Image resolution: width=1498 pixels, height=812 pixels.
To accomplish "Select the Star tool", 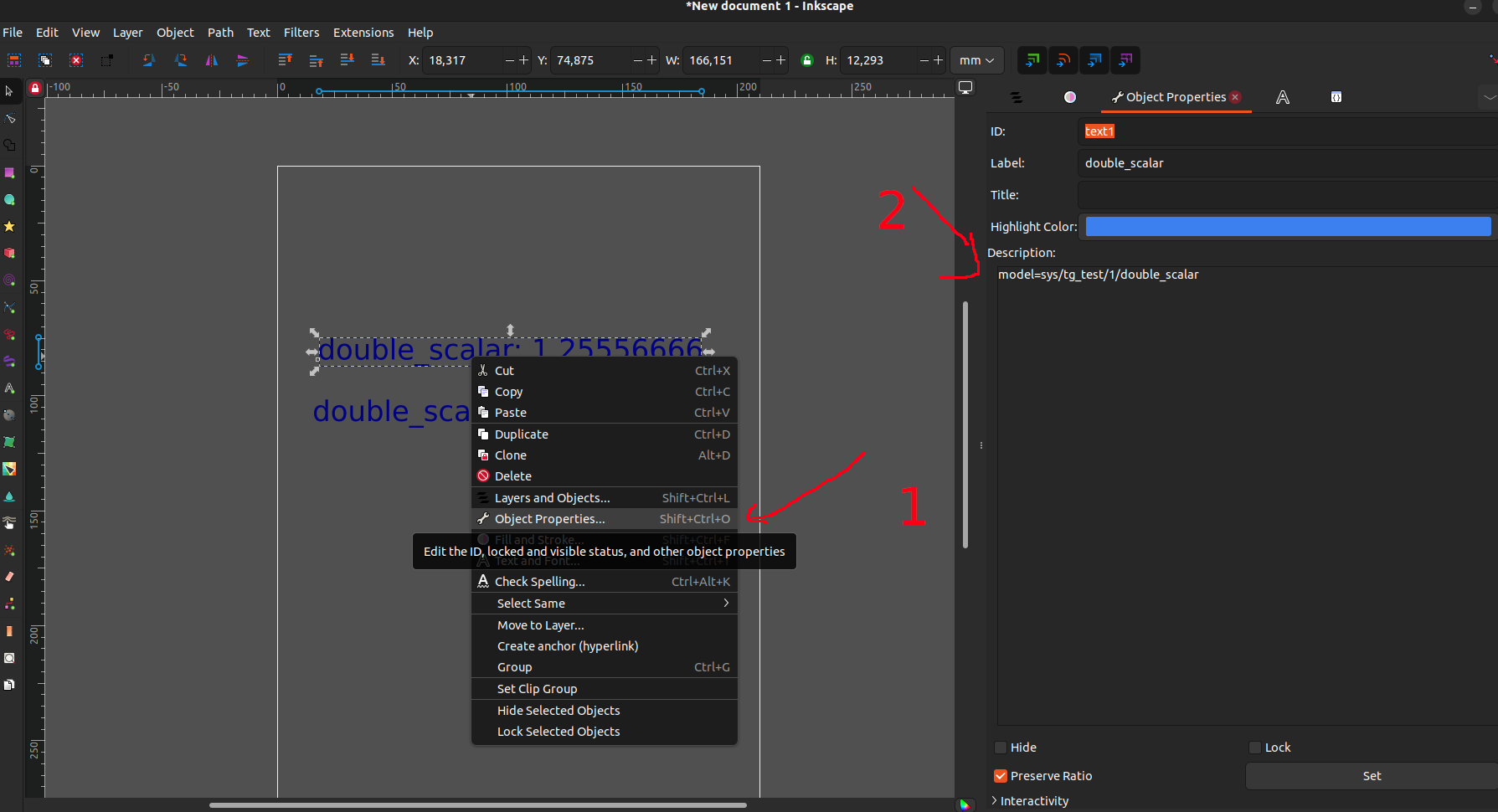I will tap(9, 226).
